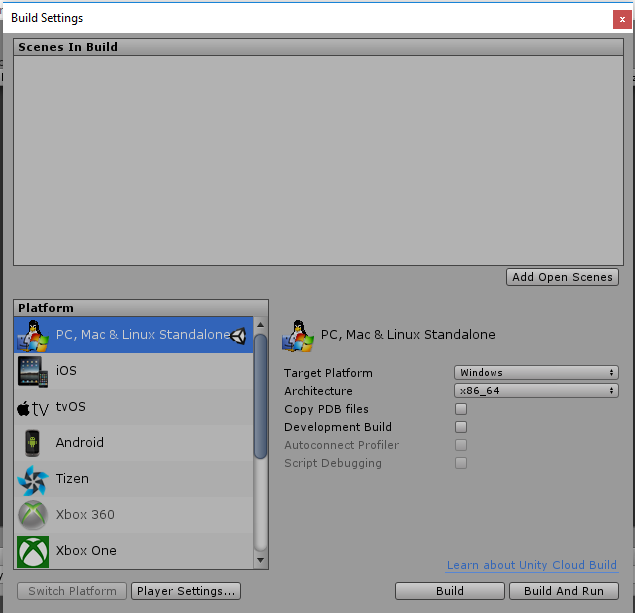Open Player Settings
The image size is (635, 613).
pyautogui.click(x=186, y=591)
